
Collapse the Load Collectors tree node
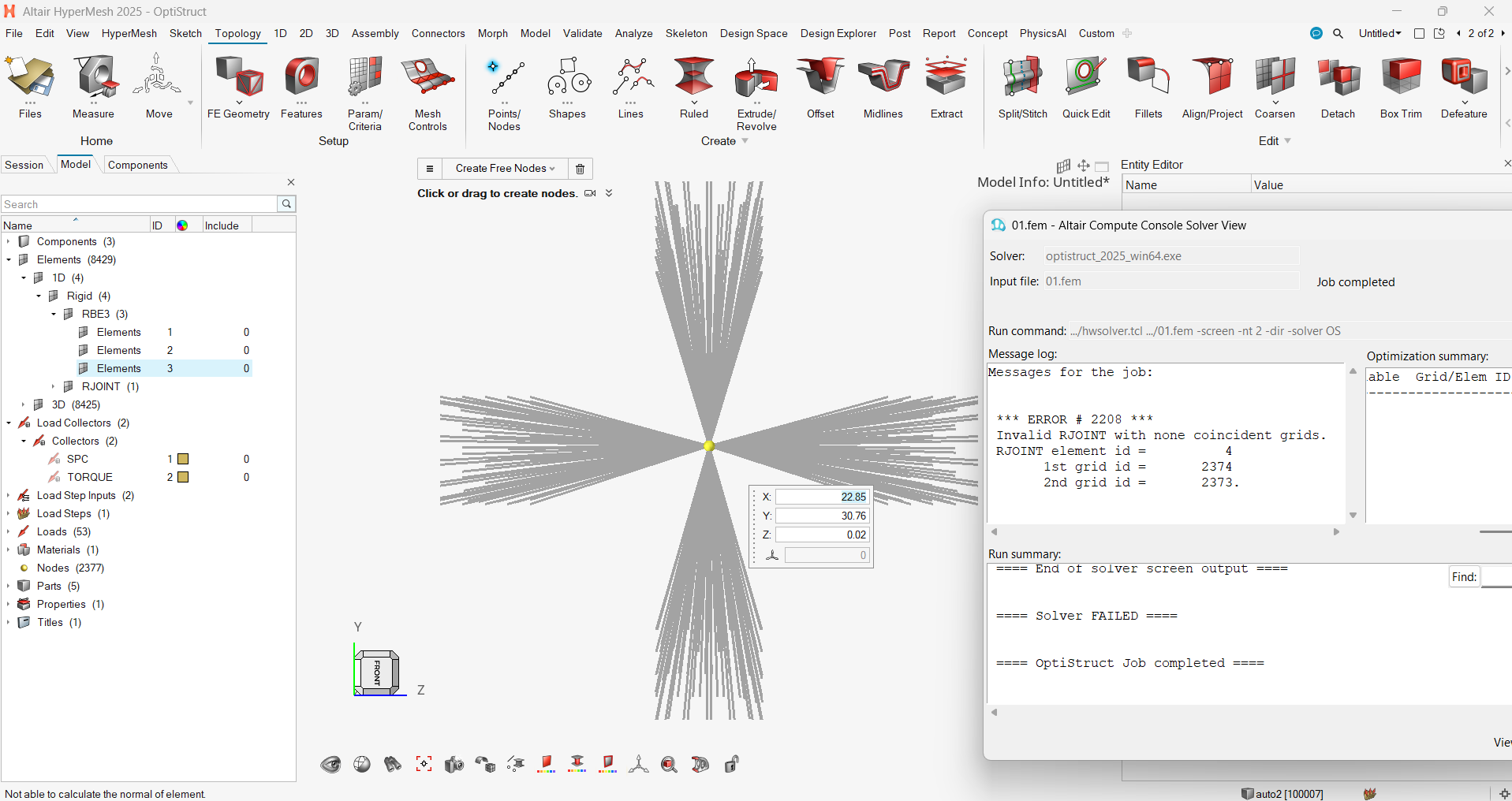pos(8,423)
